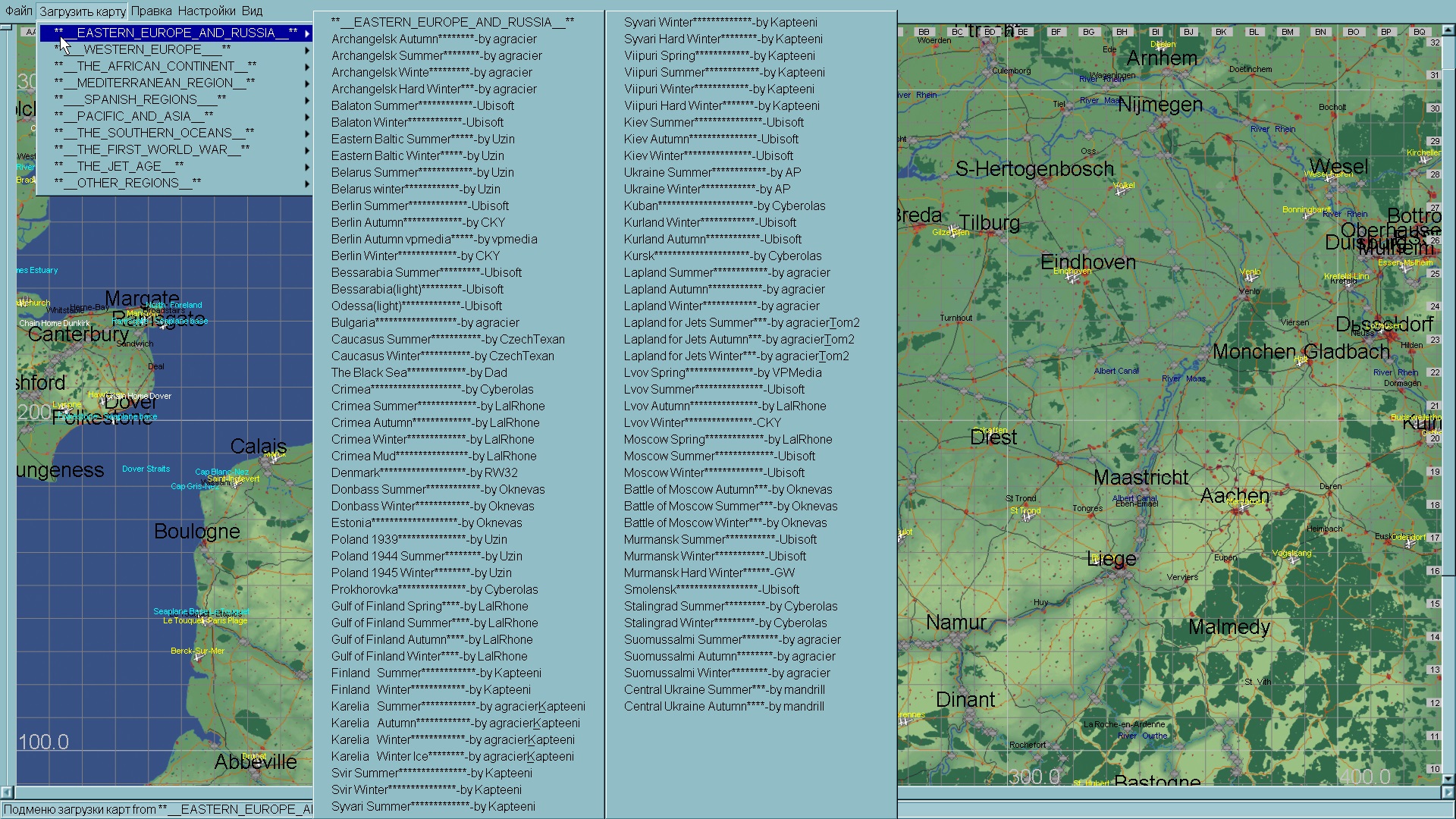Click the Berck-Sur-Mer airfield icon
Screen dimensions: 1456x819
click(x=198, y=657)
